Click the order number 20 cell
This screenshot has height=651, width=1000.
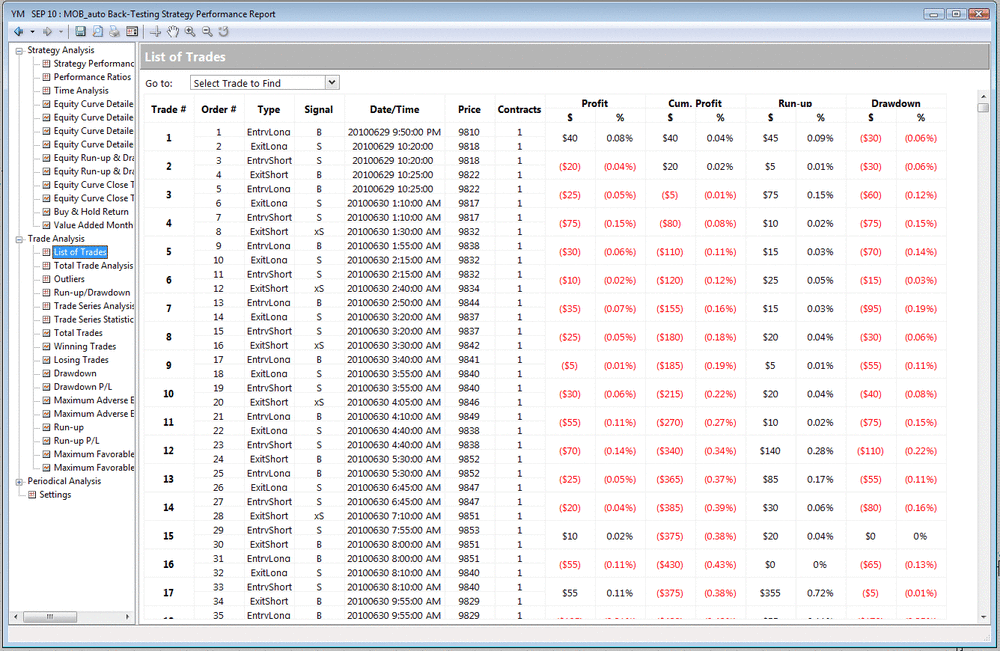point(219,402)
